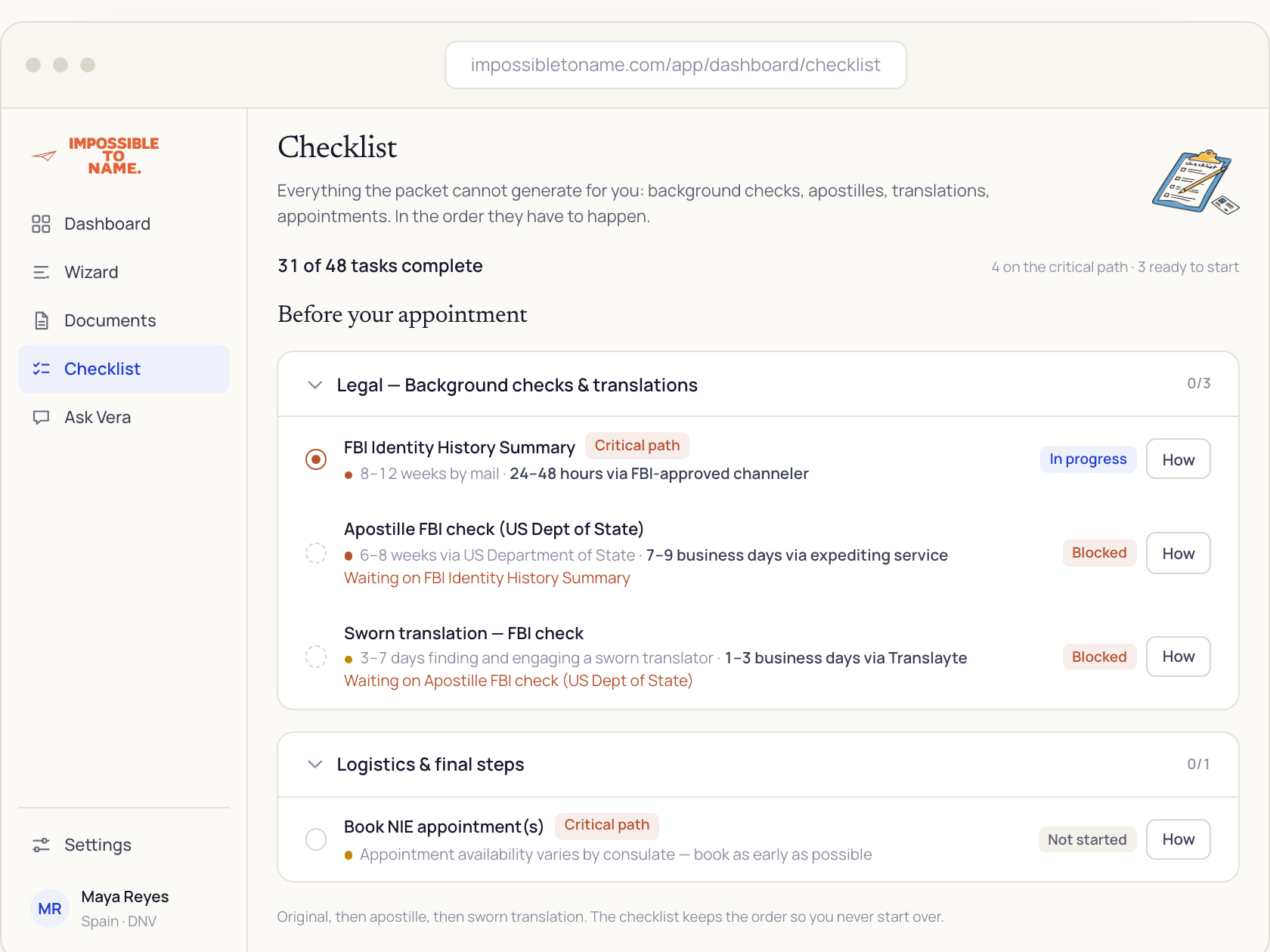Screen dimensions: 1270x952
Task: Click the browser address bar URL
Action: 675,65
